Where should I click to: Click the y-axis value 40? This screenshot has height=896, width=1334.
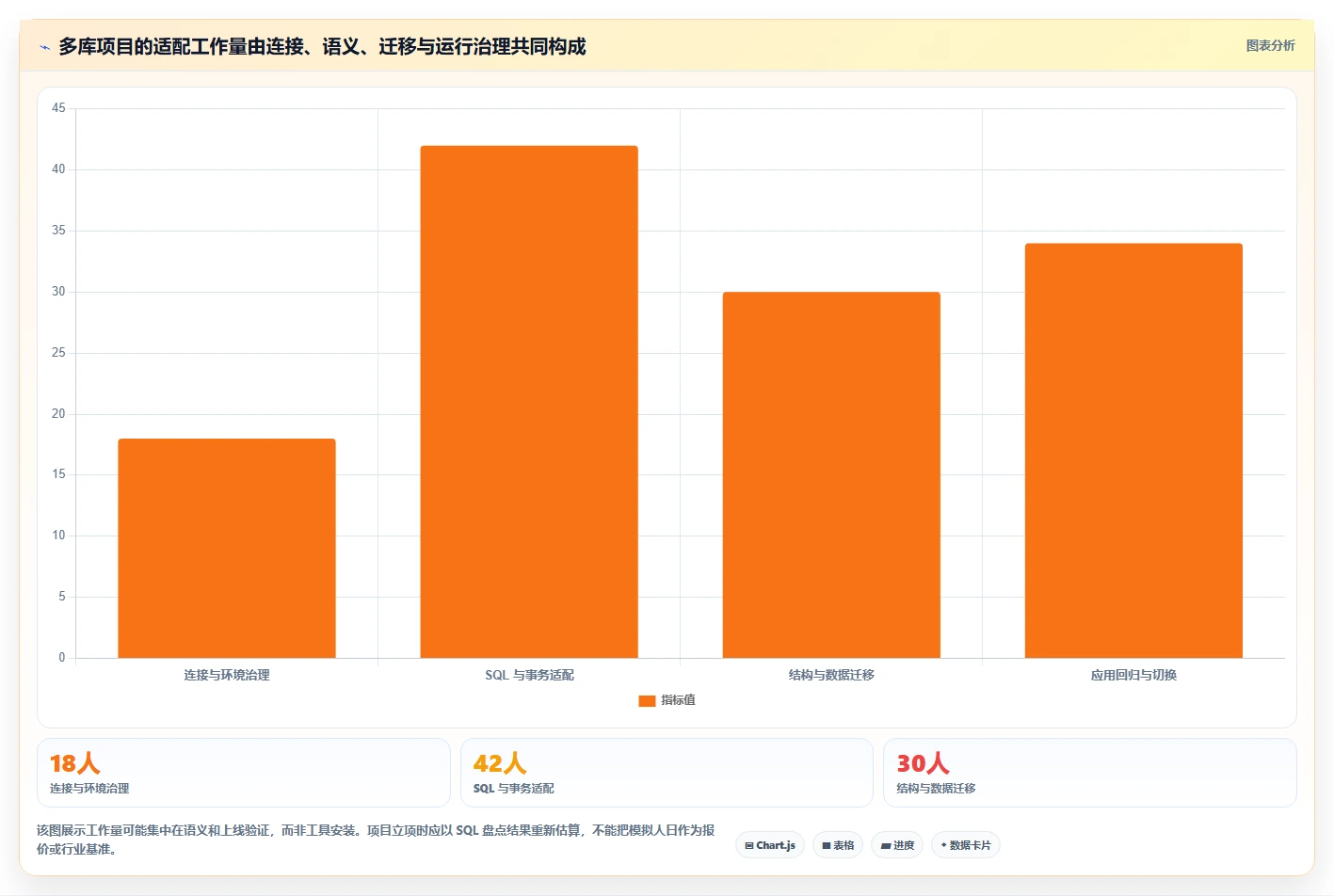click(58, 169)
